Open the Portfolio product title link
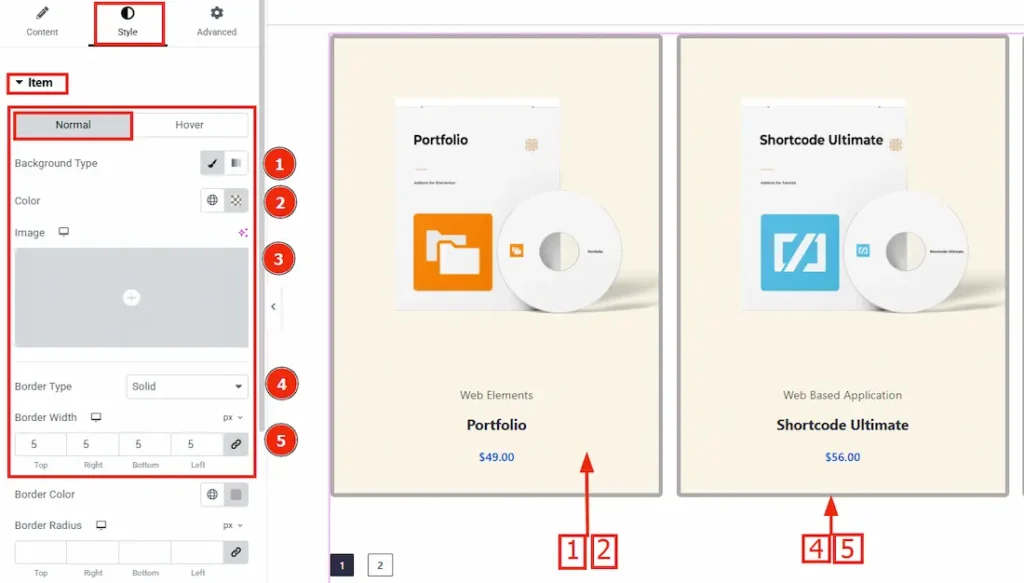The height and width of the screenshot is (583, 1024). [x=496, y=425]
